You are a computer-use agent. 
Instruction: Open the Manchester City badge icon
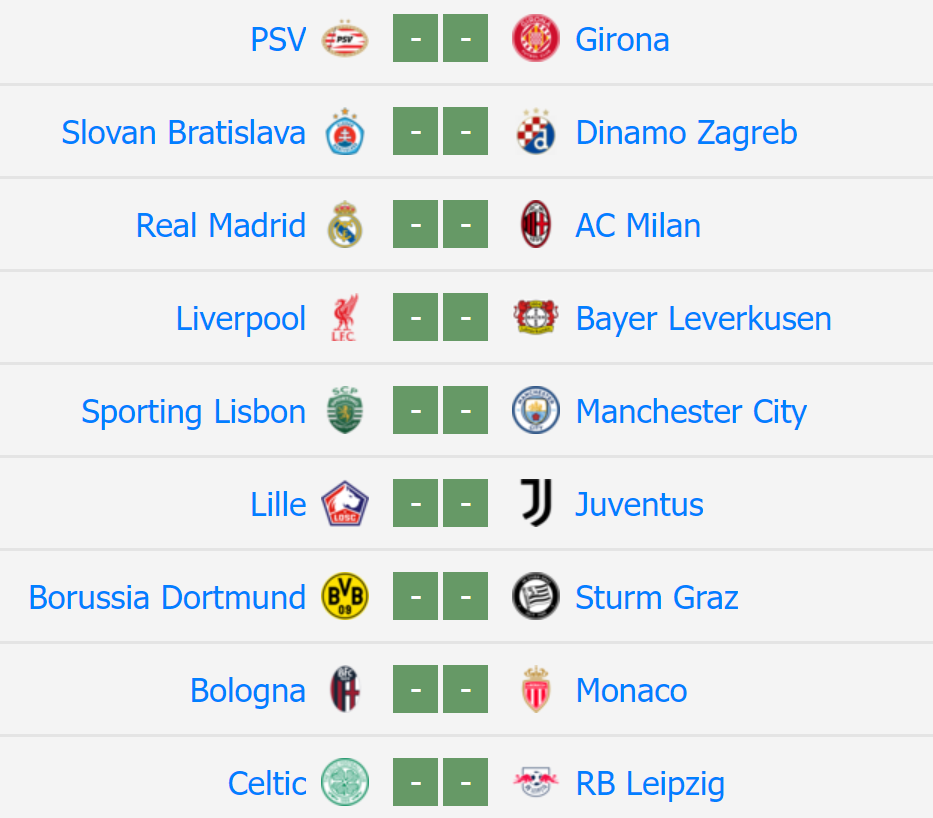pos(535,412)
